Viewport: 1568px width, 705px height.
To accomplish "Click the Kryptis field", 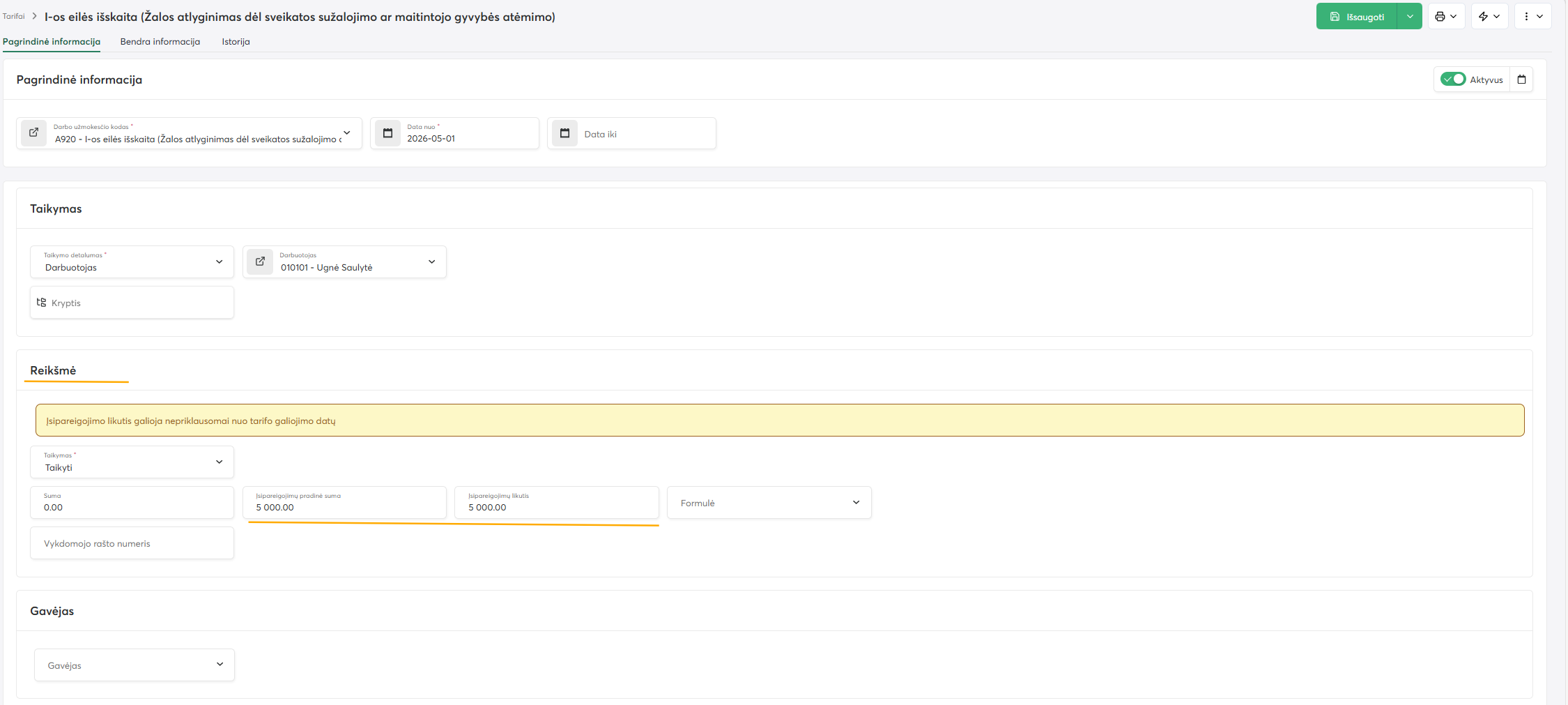I will [x=132, y=303].
